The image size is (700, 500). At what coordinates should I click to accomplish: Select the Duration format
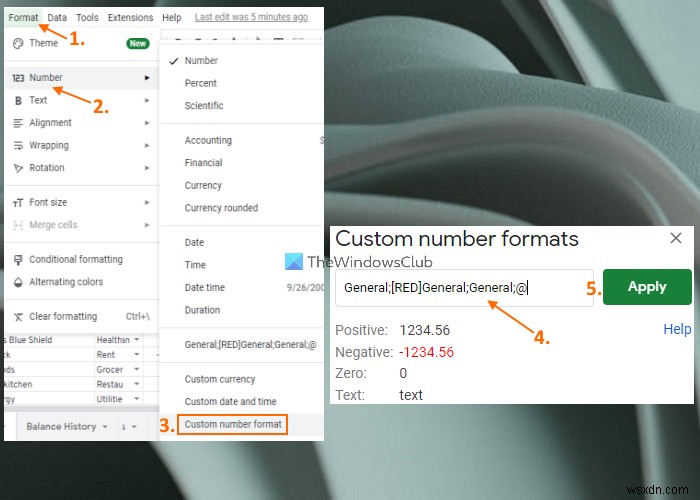click(242, 310)
